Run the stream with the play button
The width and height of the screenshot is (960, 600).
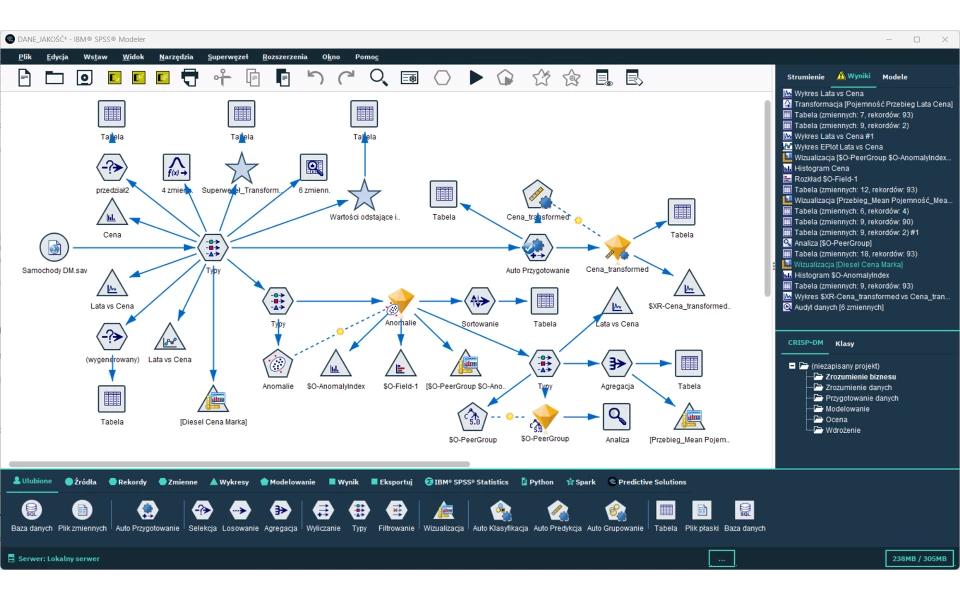[476, 77]
